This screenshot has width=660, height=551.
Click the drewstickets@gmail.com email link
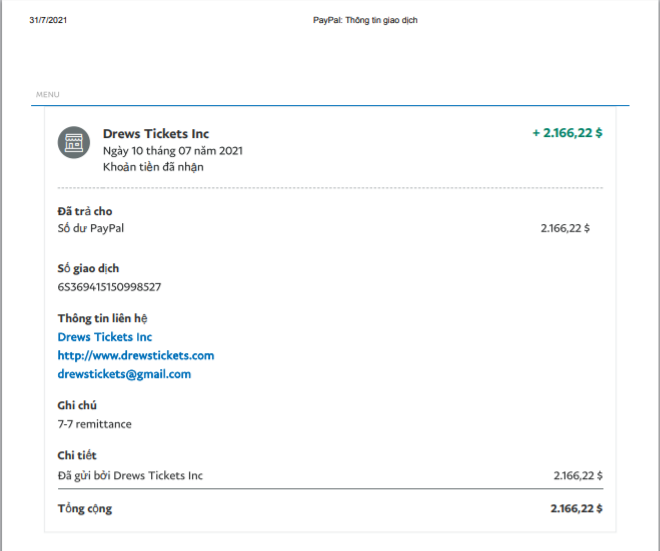(x=124, y=374)
